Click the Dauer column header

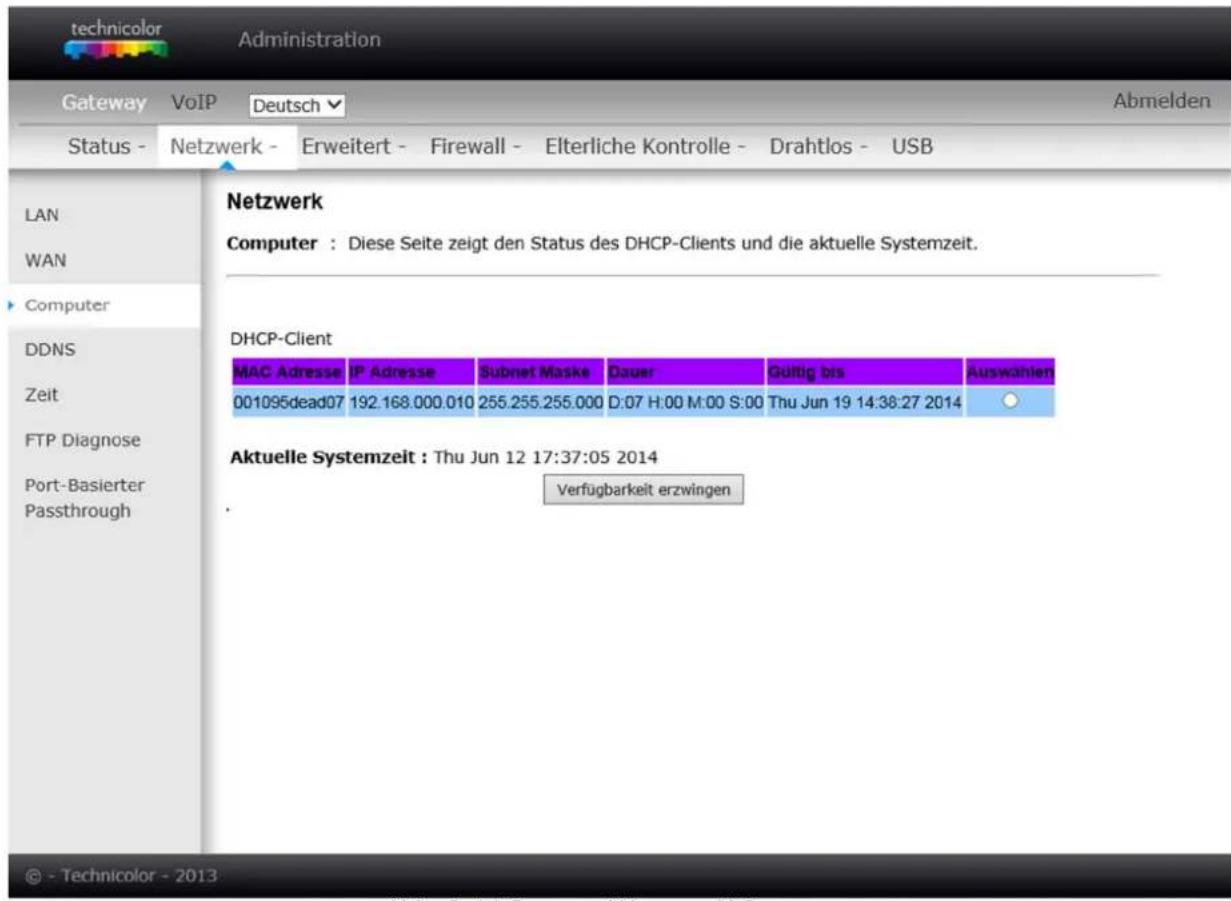point(686,373)
